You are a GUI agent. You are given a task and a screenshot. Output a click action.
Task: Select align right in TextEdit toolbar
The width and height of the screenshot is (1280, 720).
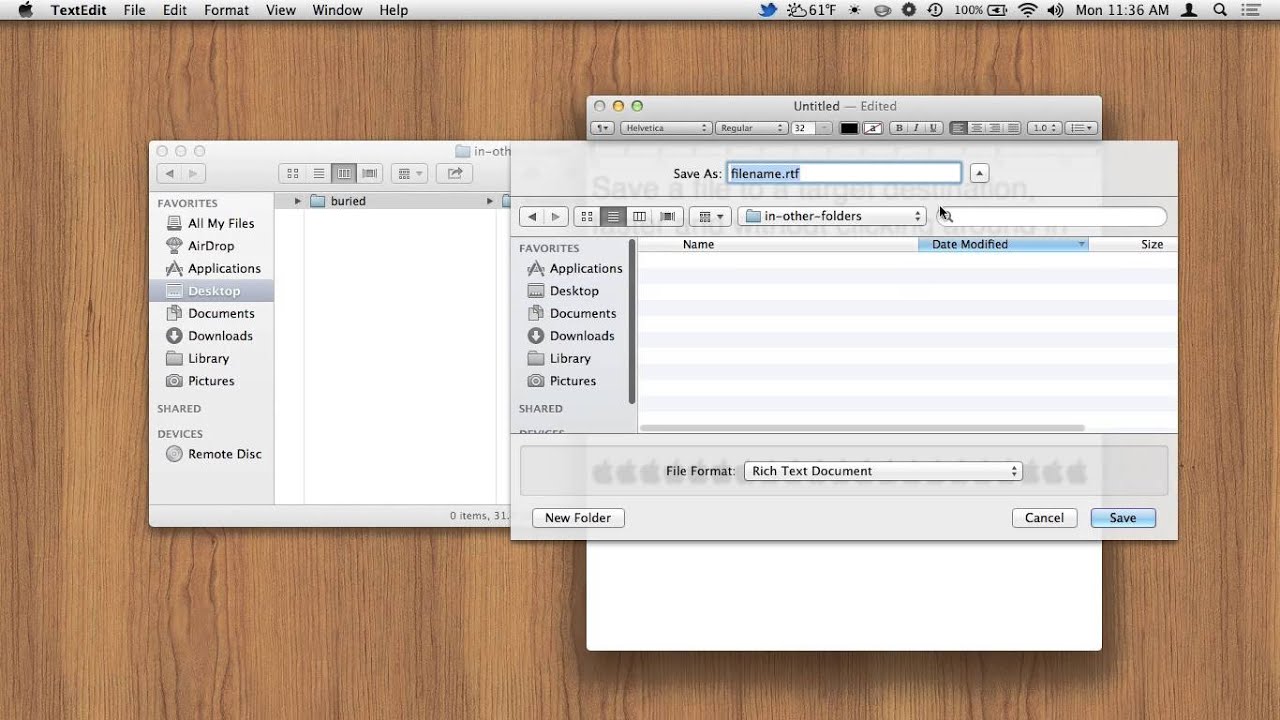(995, 128)
